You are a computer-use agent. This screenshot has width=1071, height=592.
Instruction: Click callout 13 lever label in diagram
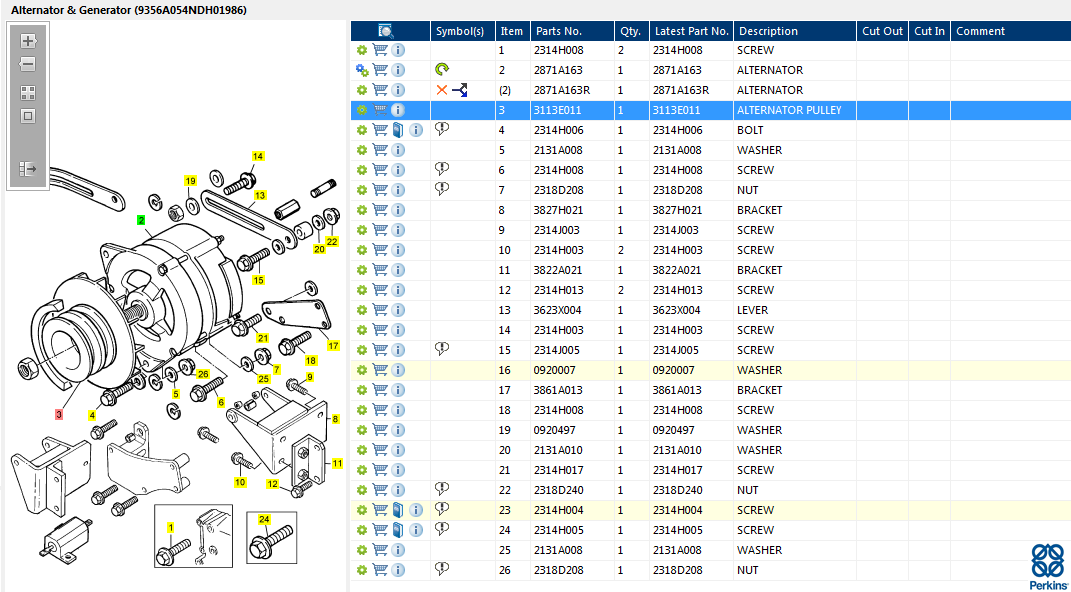pyautogui.click(x=260, y=195)
